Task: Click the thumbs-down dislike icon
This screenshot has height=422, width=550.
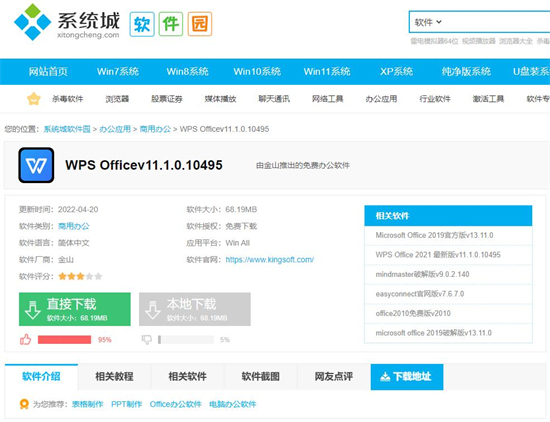Action: click(x=147, y=340)
